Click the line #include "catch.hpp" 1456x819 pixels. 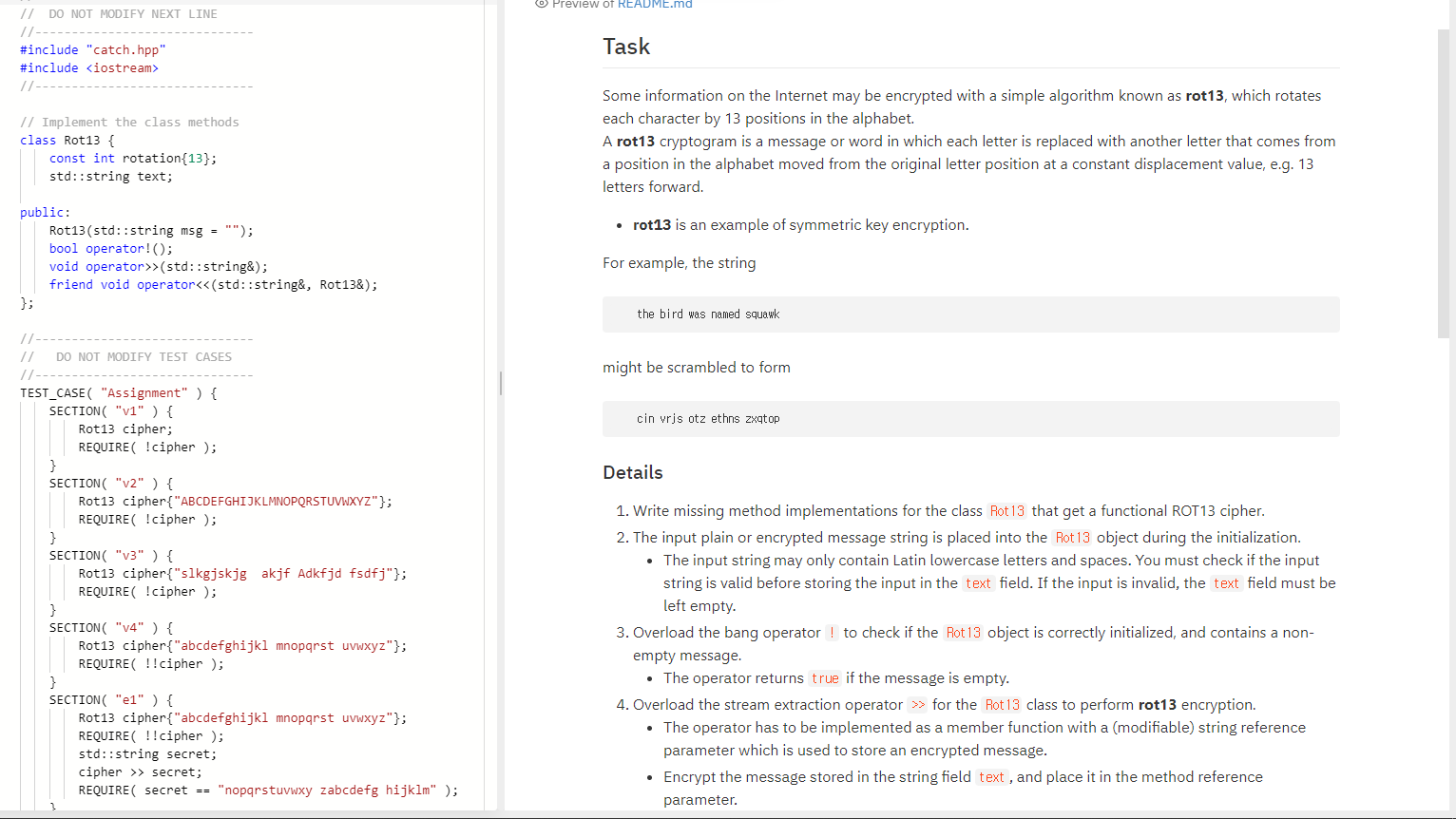click(93, 50)
